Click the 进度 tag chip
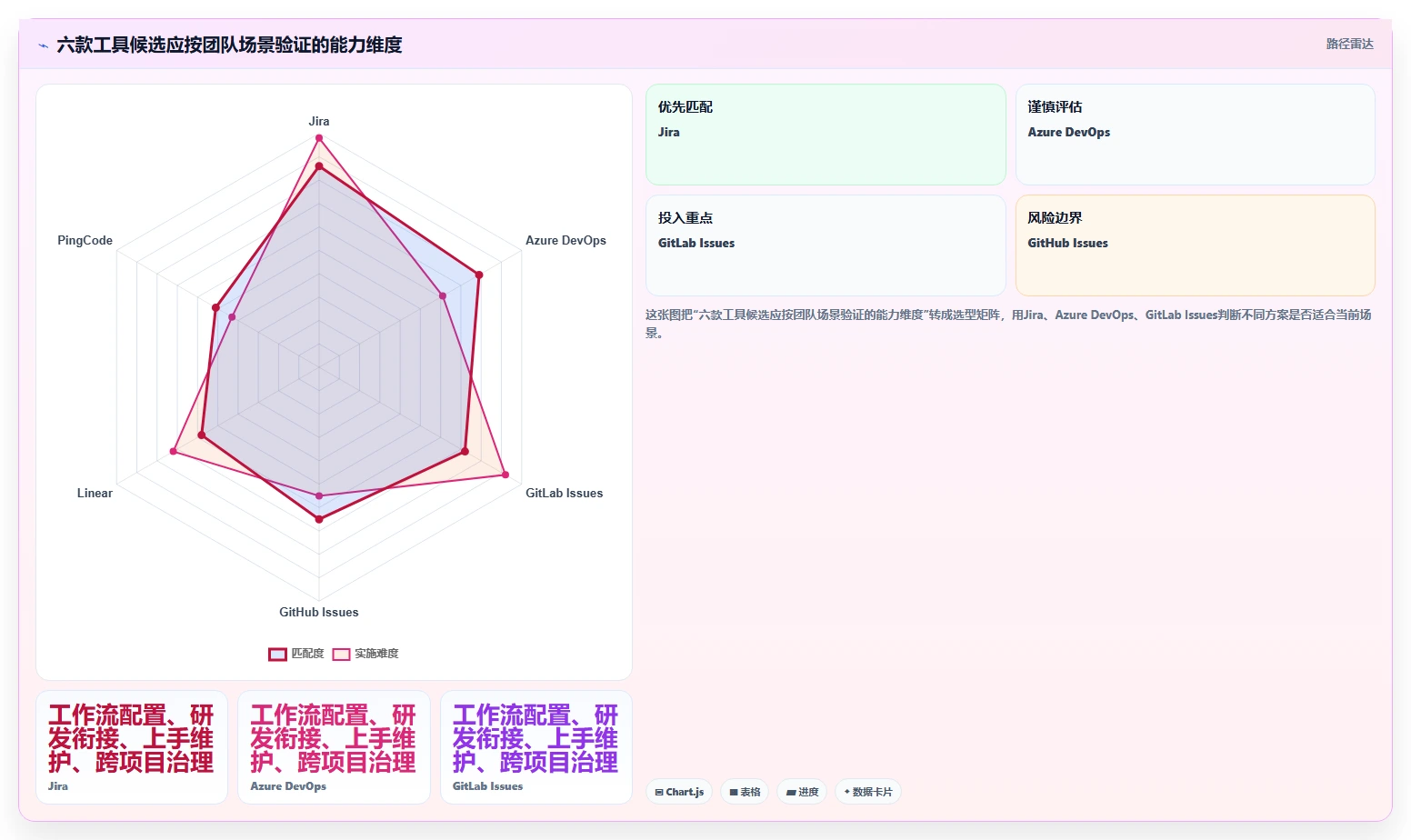The height and width of the screenshot is (840, 1411). click(x=802, y=792)
